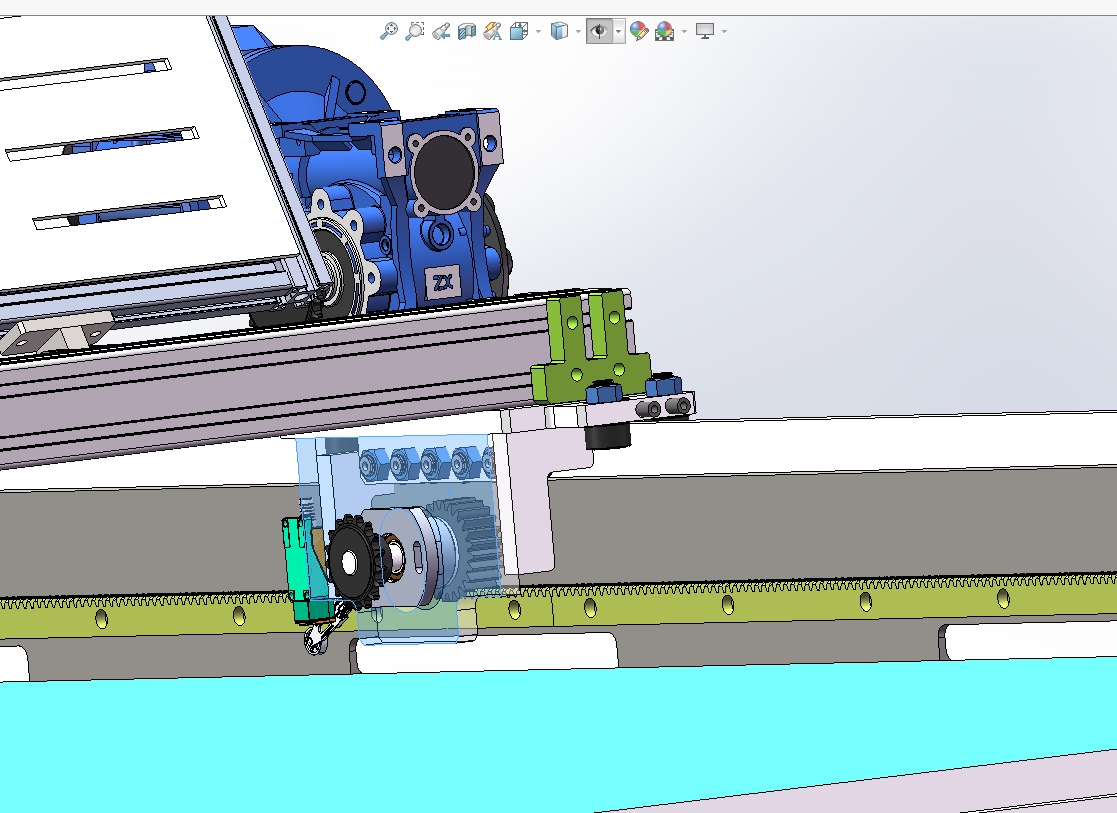Click the View Settings monitor icon
Viewport: 1117px width, 813px height.
705,31
